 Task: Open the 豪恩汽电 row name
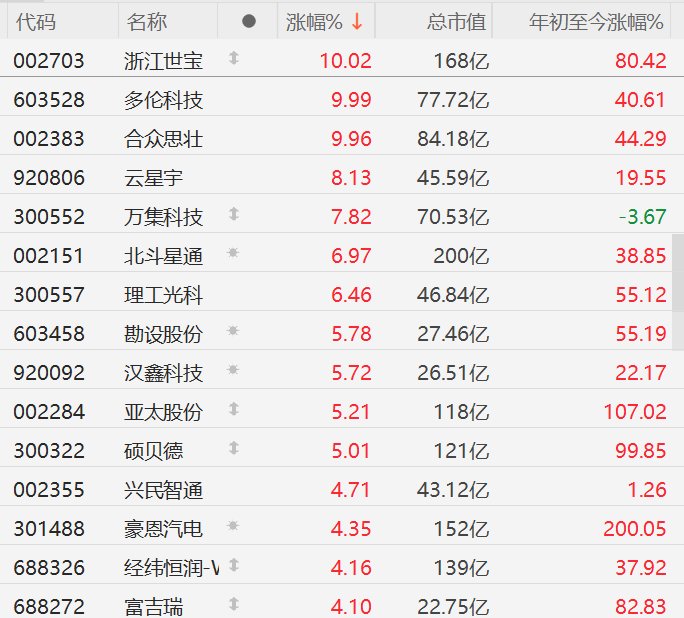[163, 529]
